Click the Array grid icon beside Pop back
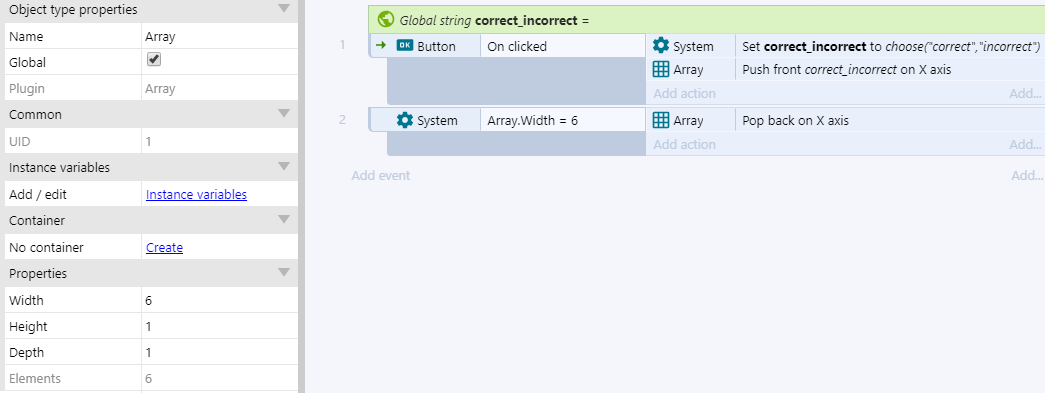 [x=660, y=120]
